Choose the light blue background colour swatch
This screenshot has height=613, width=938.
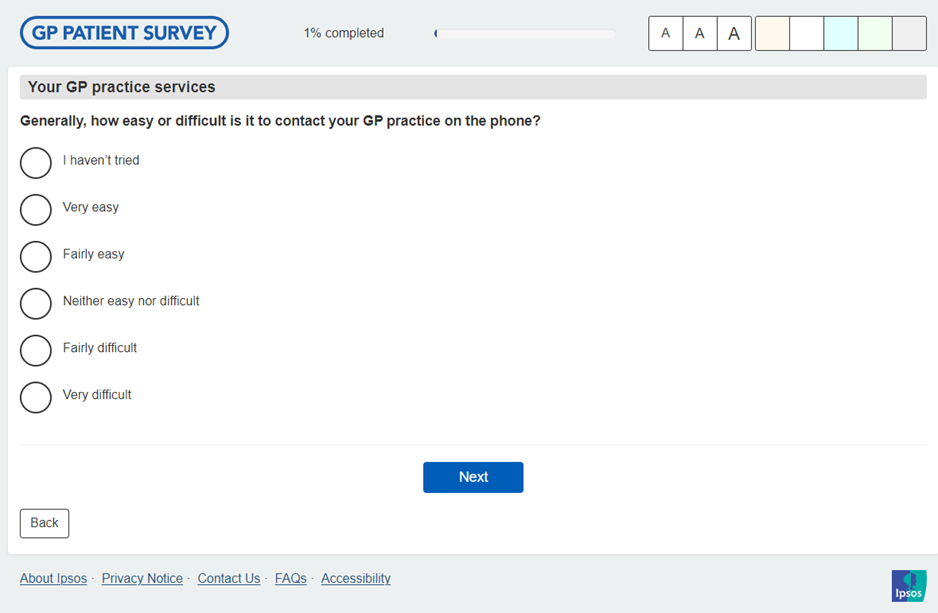tap(840, 33)
